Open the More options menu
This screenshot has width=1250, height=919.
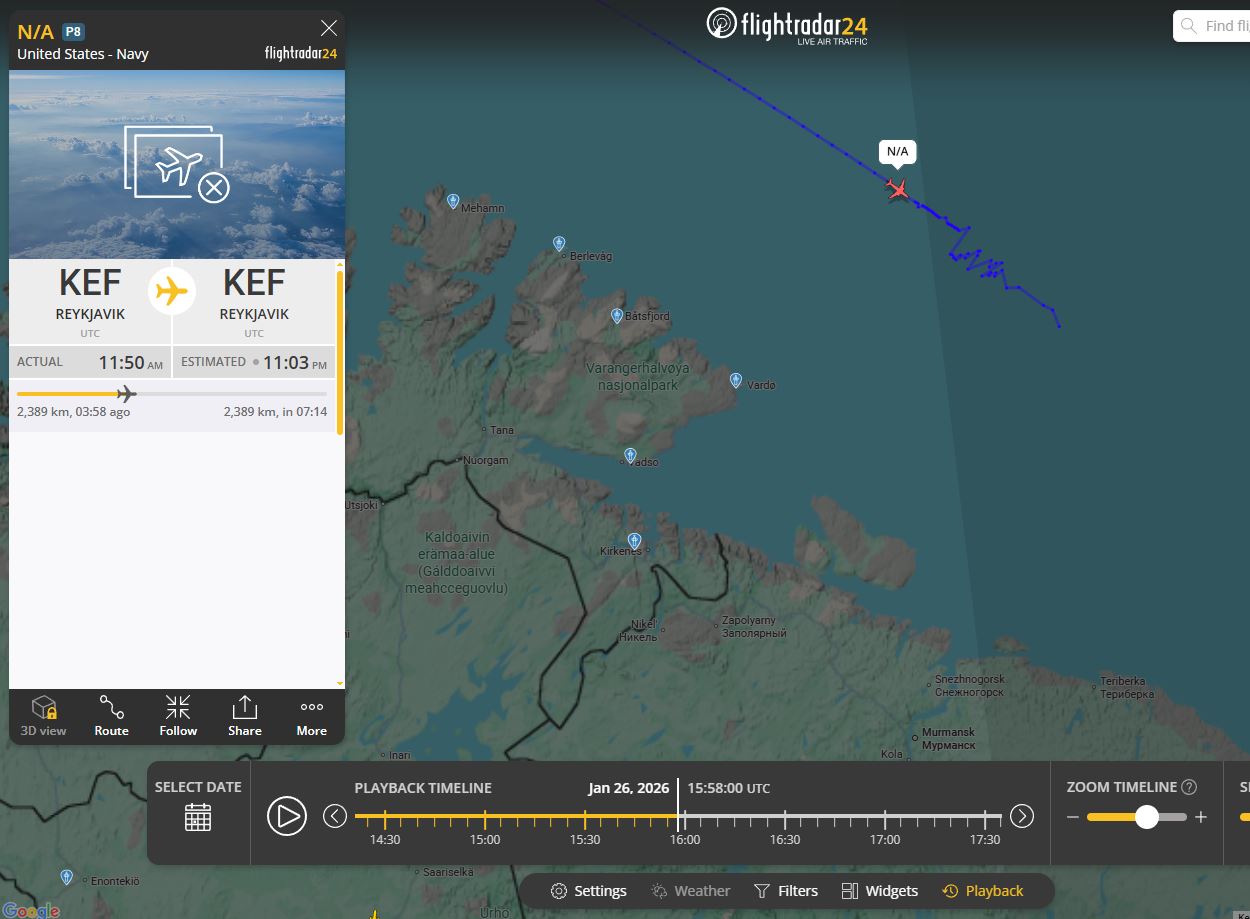tap(312, 716)
